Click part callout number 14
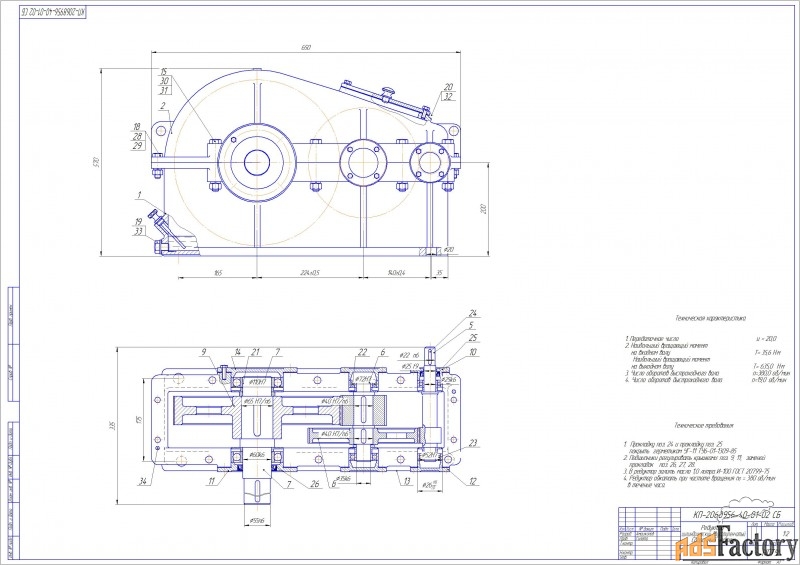This screenshot has width=800, height=565. (x=237, y=352)
